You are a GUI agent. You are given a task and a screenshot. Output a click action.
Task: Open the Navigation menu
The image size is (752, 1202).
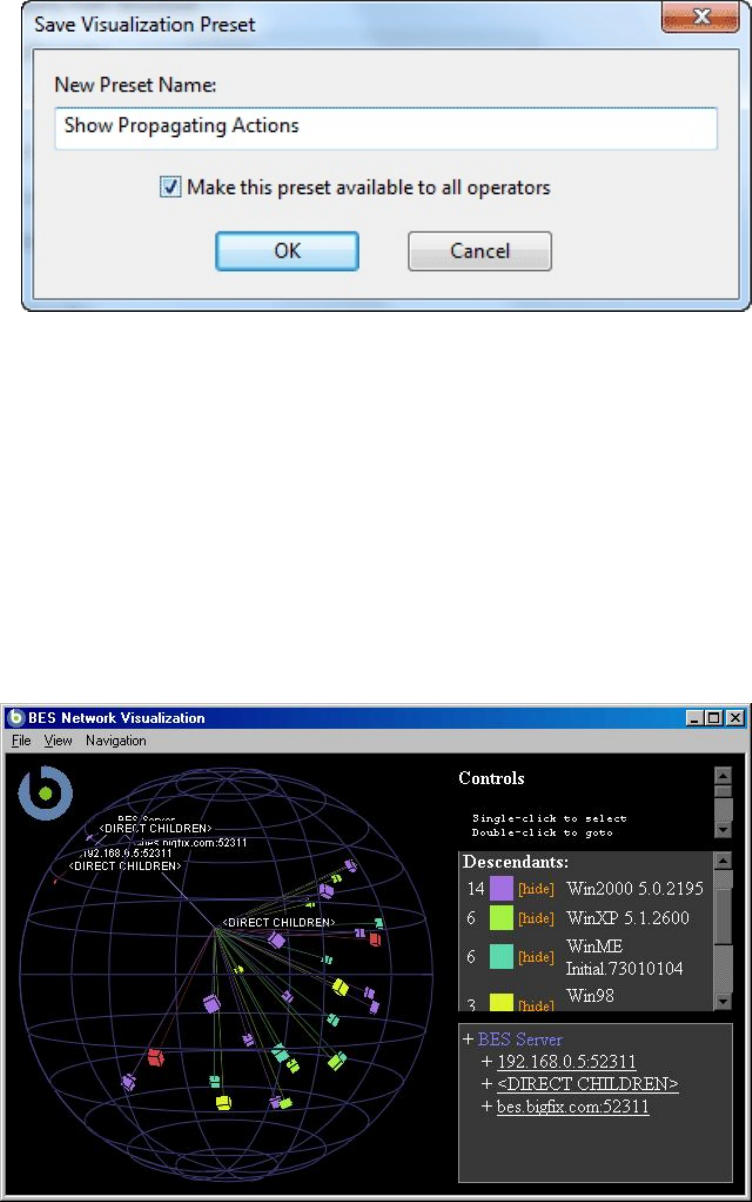pyautogui.click(x=116, y=741)
